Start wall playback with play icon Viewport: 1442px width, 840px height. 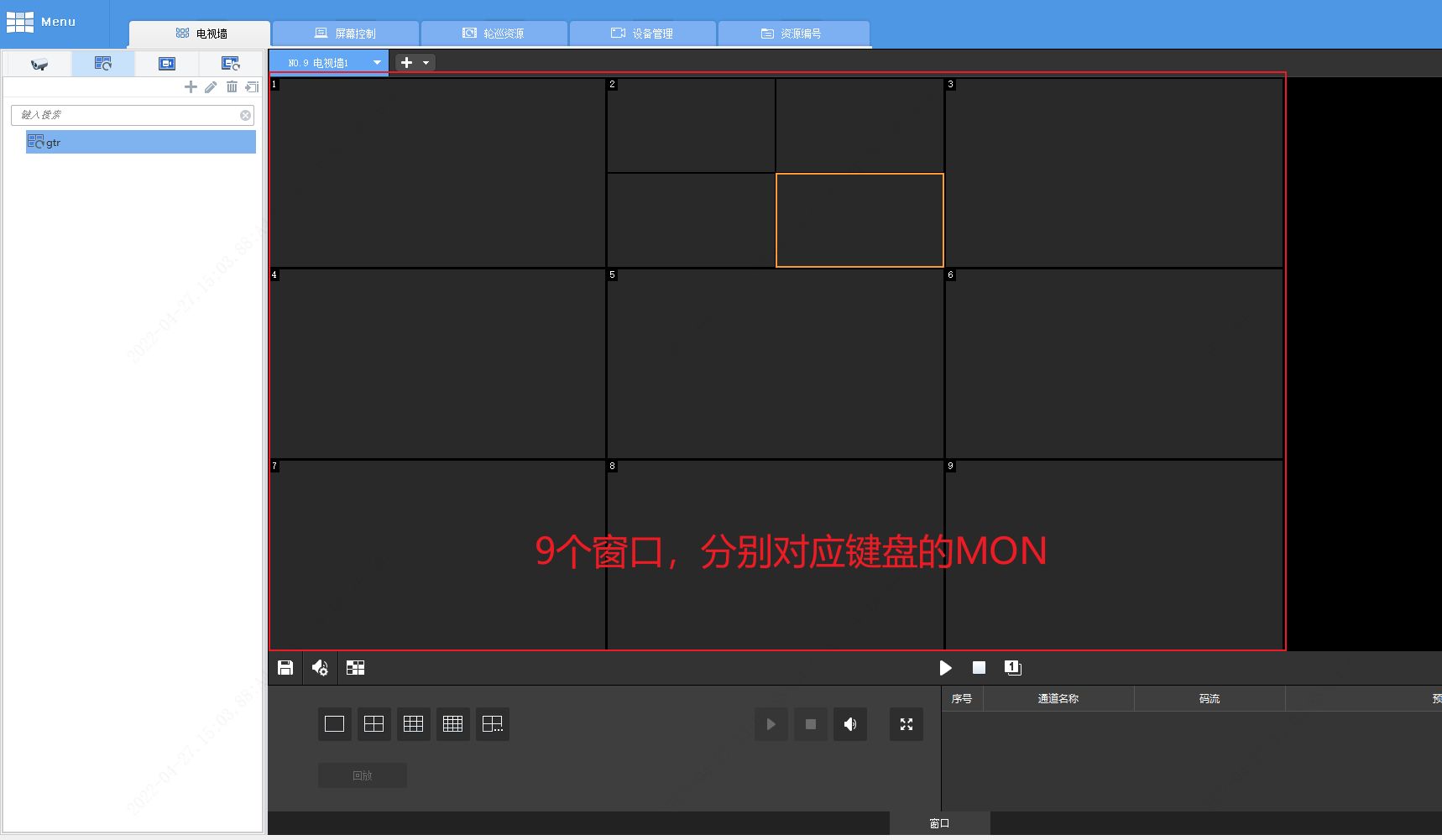945,668
